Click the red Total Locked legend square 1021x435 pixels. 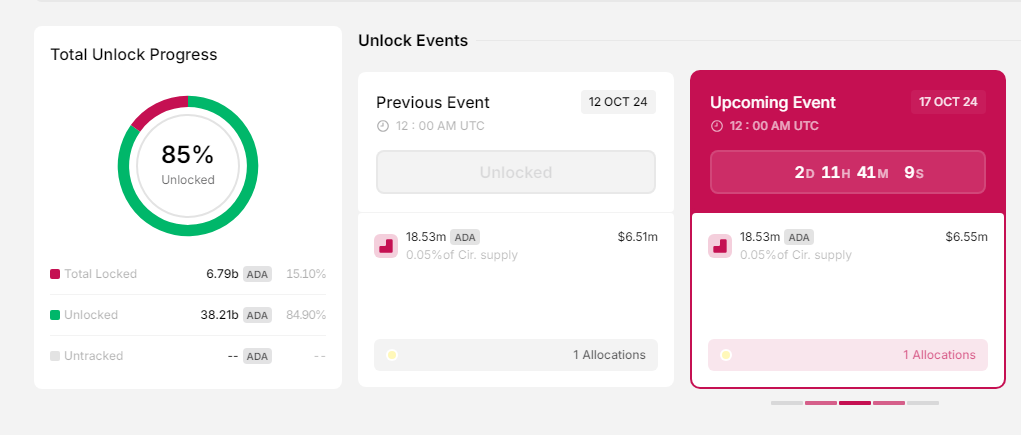click(55, 274)
